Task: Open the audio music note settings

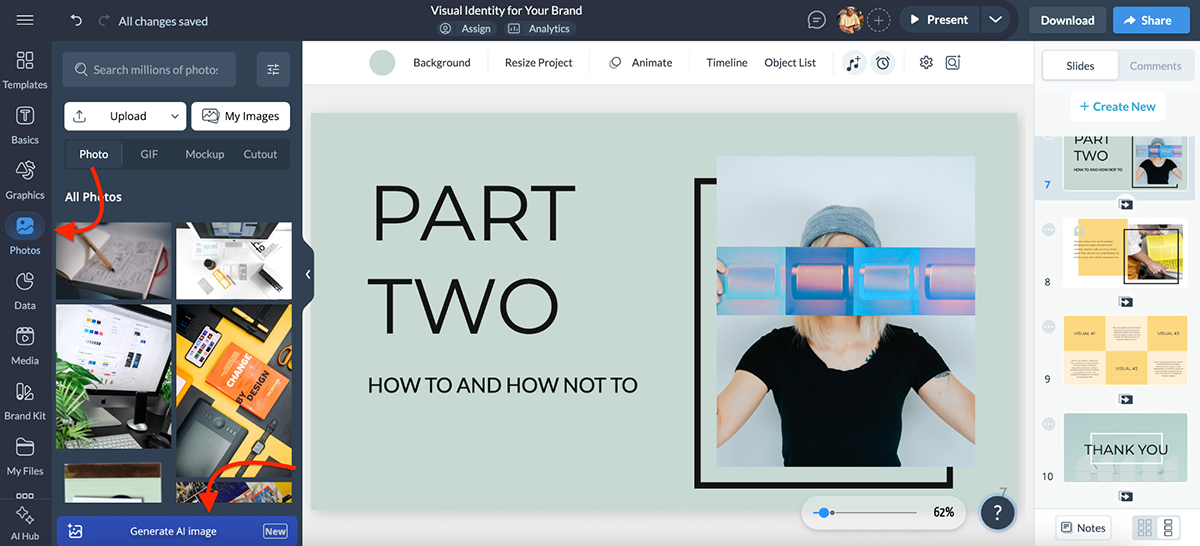Action: coord(852,62)
